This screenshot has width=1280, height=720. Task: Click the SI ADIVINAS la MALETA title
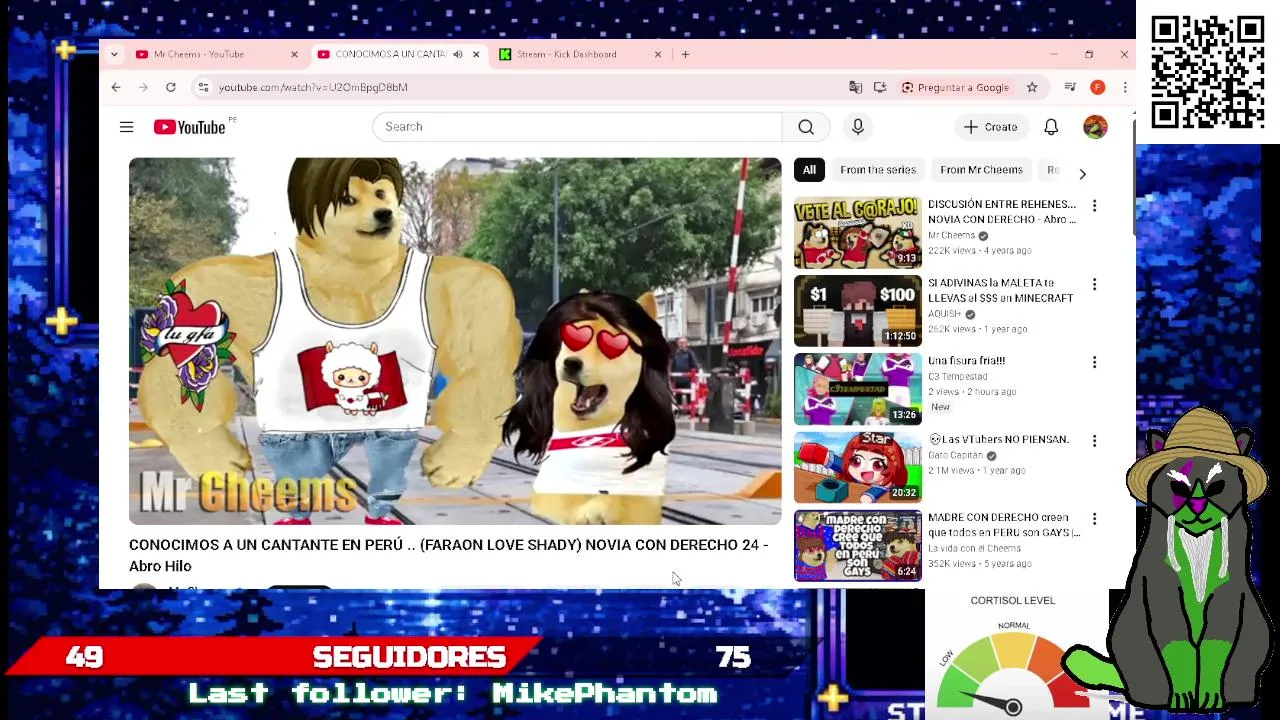tap(1000, 290)
